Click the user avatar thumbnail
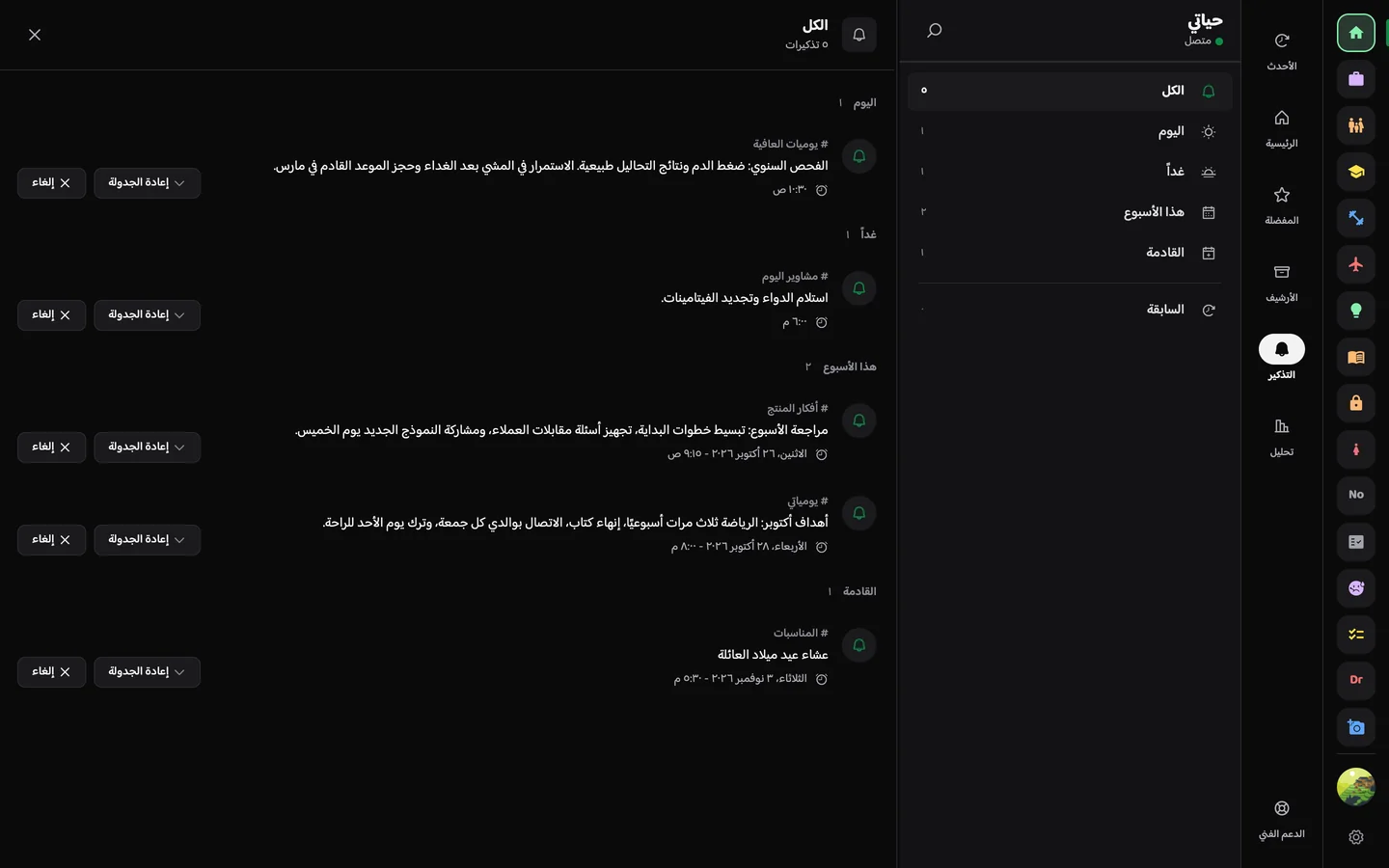Screen dimensions: 1389x868 [x=1356, y=787]
